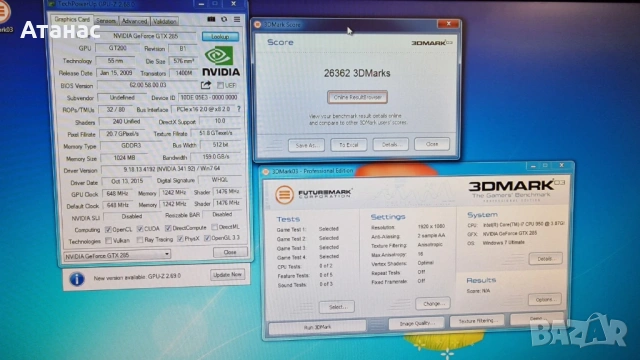Click the Run 3DMark button

click(317, 327)
